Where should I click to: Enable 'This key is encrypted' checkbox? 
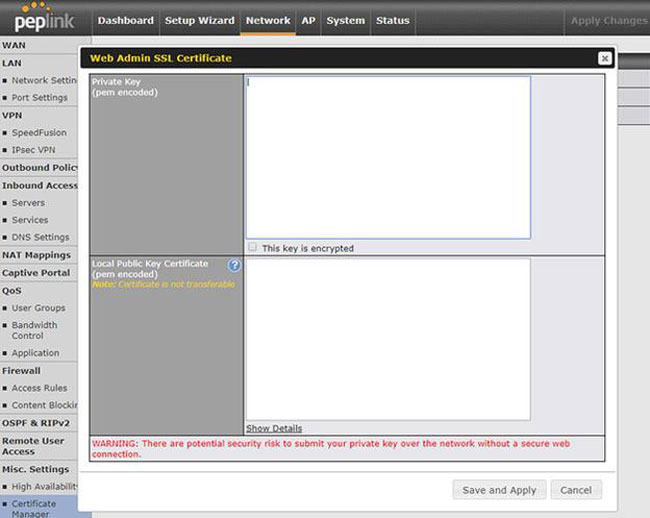pyautogui.click(x=253, y=247)
